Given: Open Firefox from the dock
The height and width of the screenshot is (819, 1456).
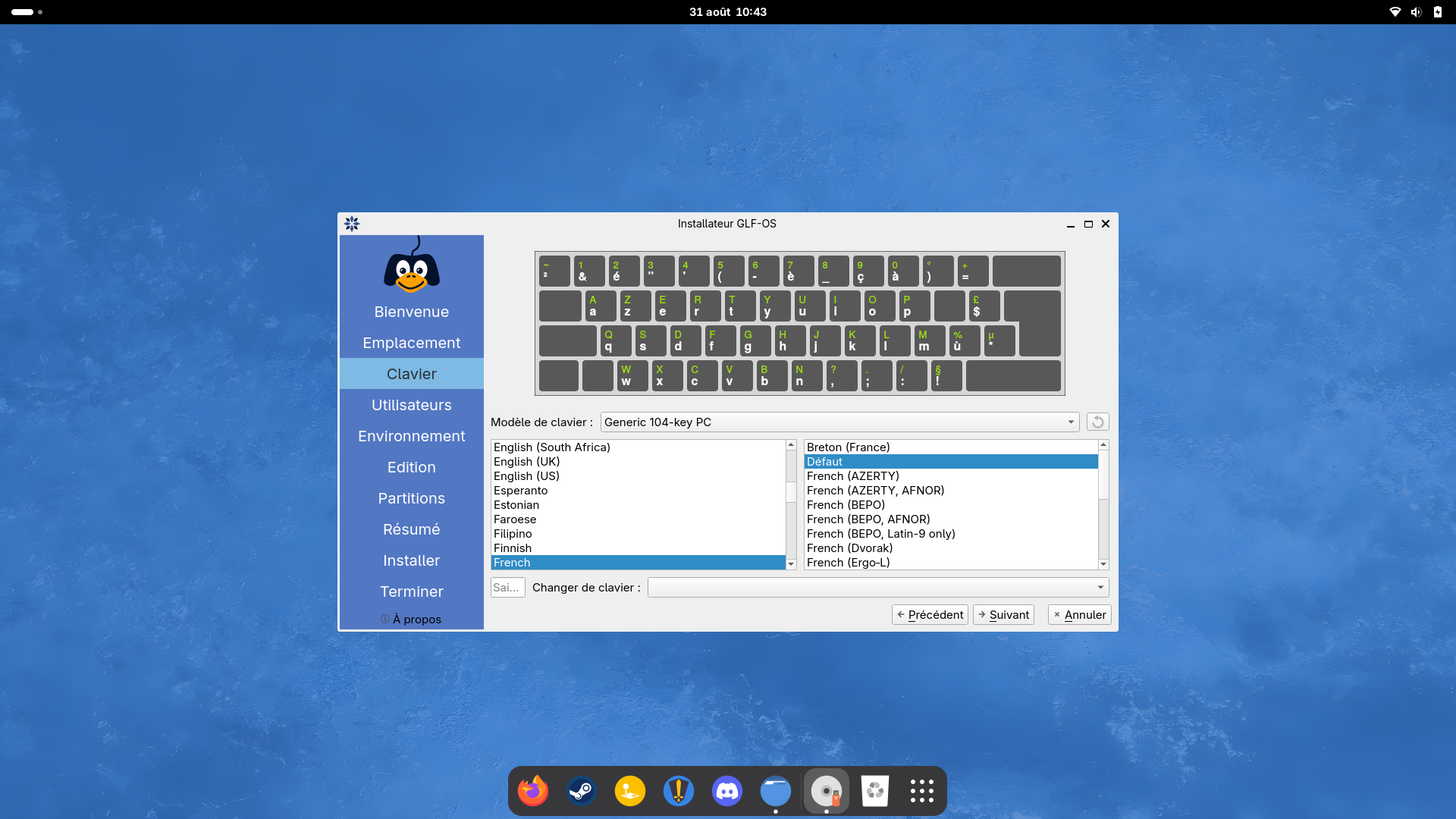Looking at the screenshot, I should 533,791.
